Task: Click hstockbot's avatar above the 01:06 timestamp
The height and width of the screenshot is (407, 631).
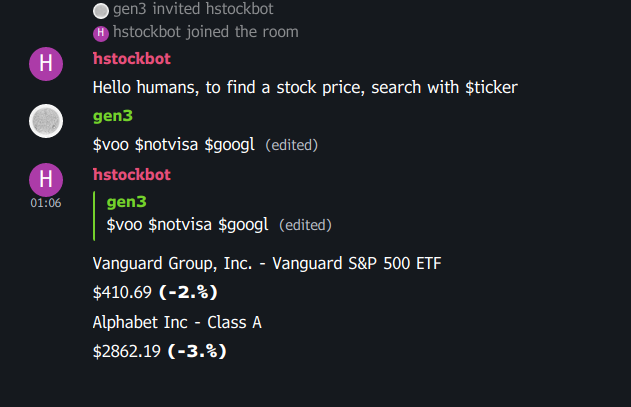Action: pyautogui.click(x=45, y=180)
